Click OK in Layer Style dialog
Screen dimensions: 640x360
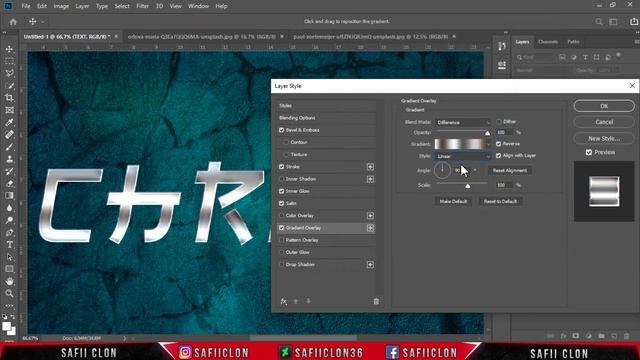[604, 106]
